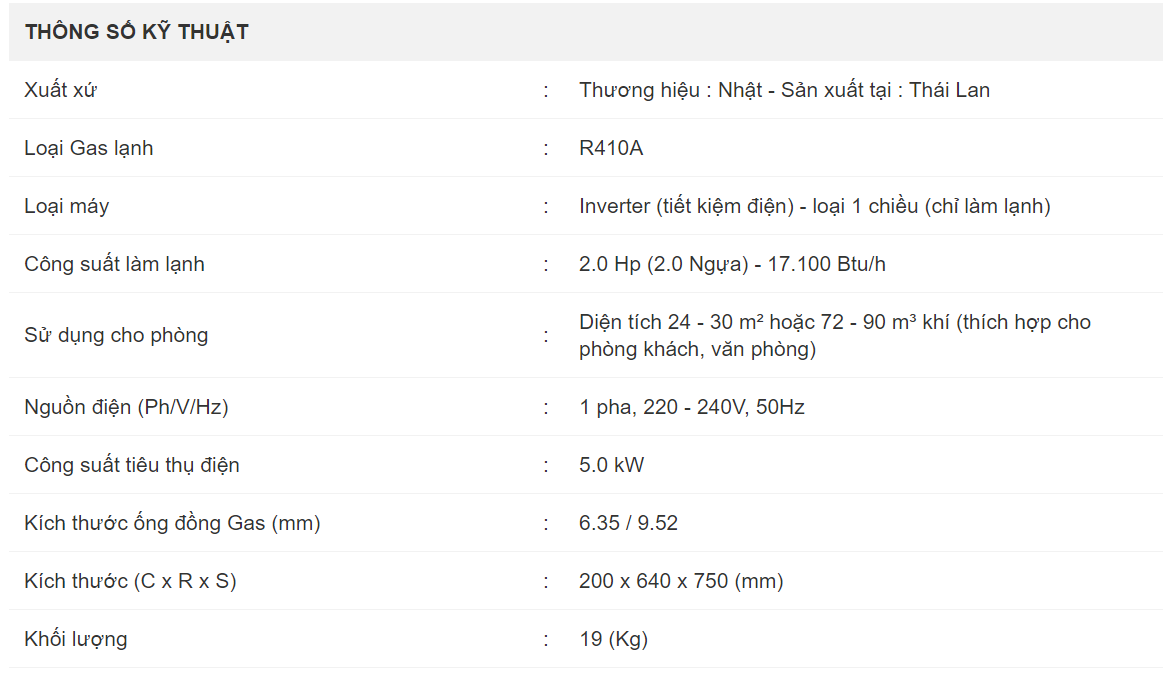Select the Kích thước (C x R x S) label
Viewport: 1164px width, 674px height.
pos(130,580)
